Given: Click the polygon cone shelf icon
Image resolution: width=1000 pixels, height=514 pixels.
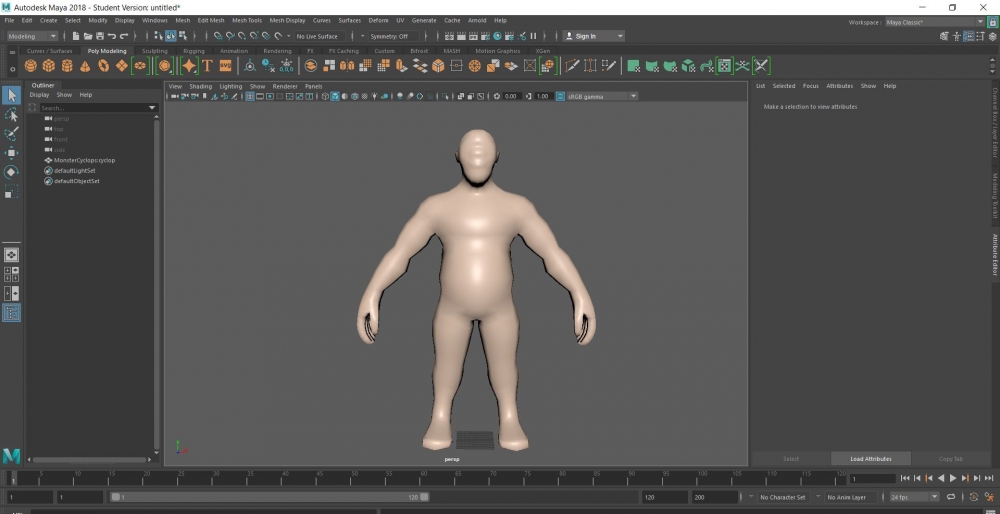Looking at the screenshot, I should [x=85, y=66].
